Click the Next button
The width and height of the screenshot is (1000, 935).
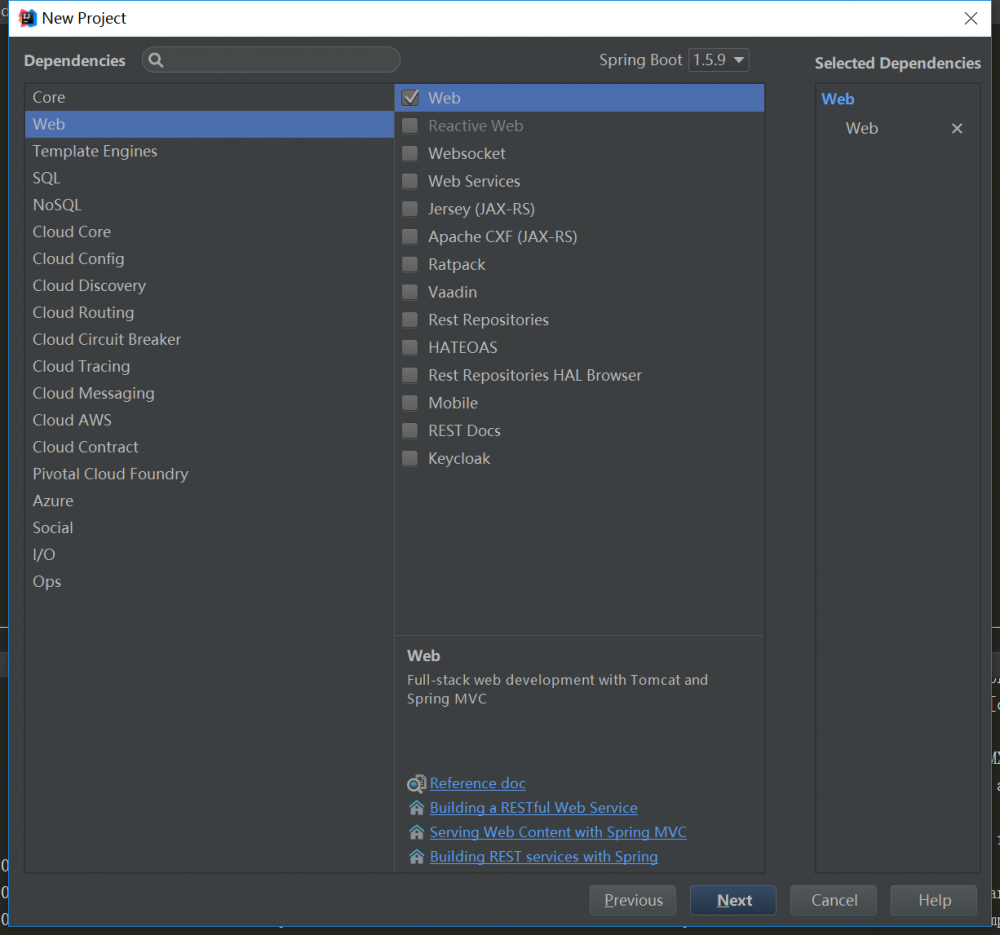click(733, 900)
